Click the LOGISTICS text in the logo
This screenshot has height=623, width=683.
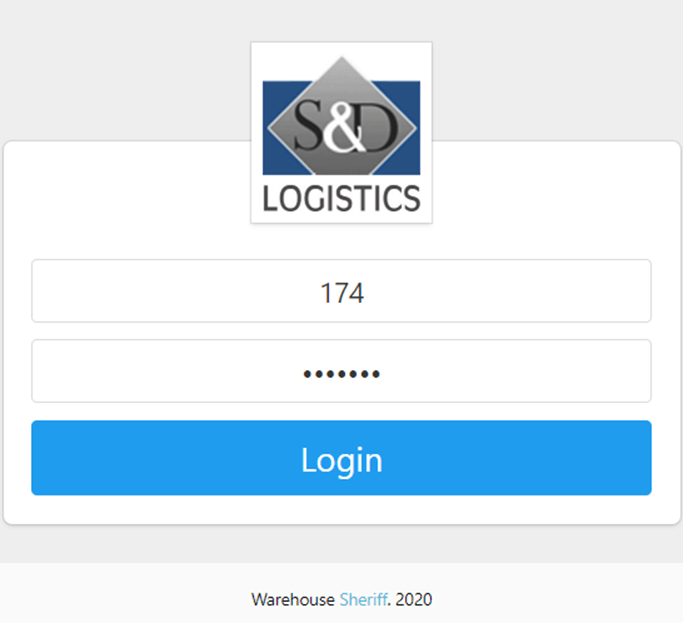pyautogui.click(x=342, y=199)
